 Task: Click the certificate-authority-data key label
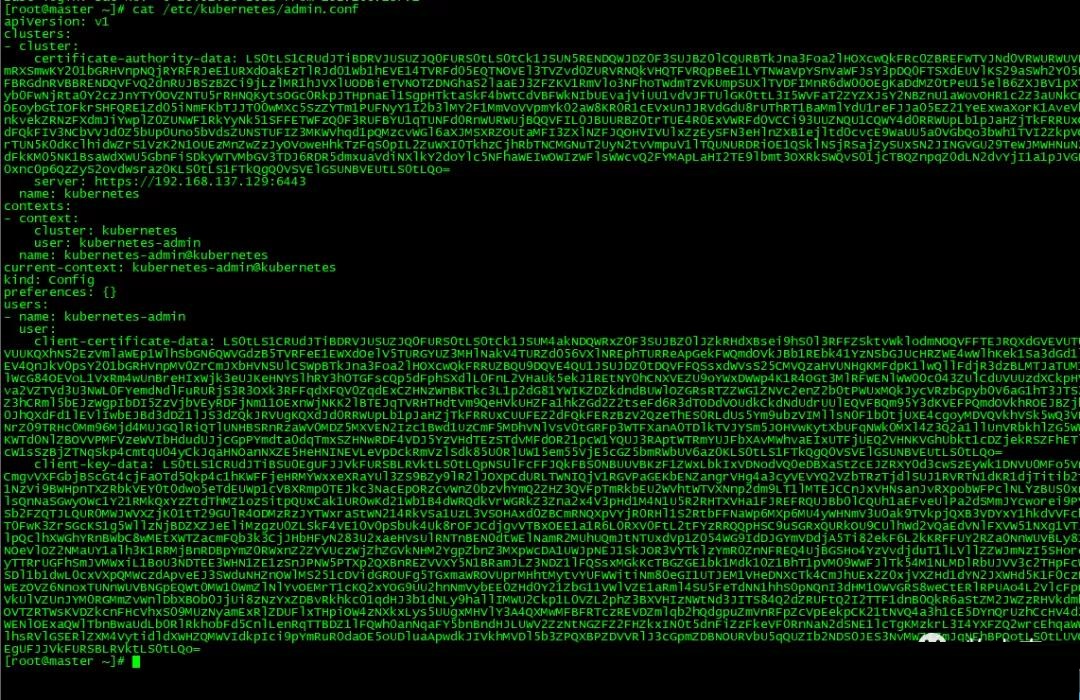pyautogui.click(x=135, y=59)
